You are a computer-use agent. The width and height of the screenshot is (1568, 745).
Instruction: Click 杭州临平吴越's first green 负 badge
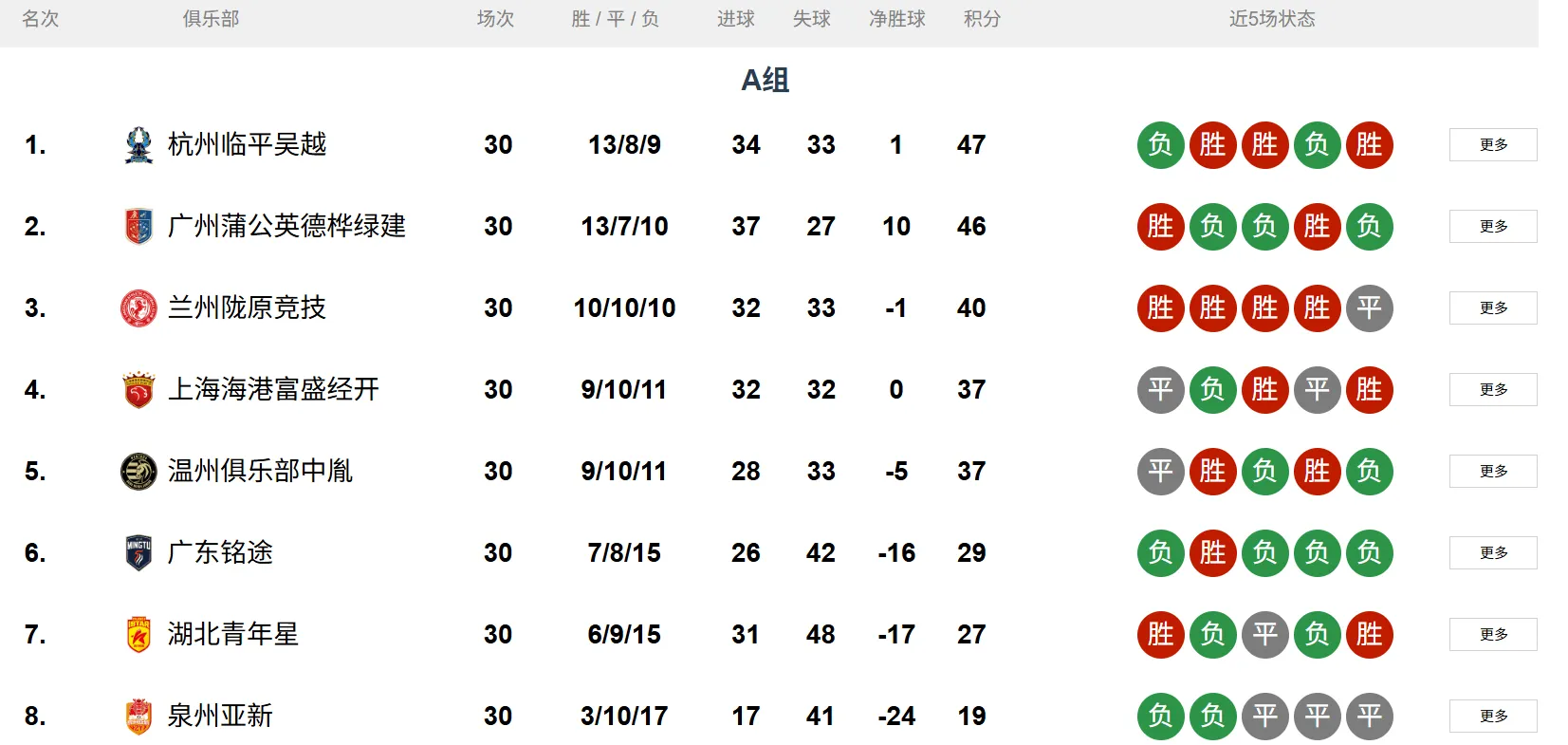(1160, 145)
